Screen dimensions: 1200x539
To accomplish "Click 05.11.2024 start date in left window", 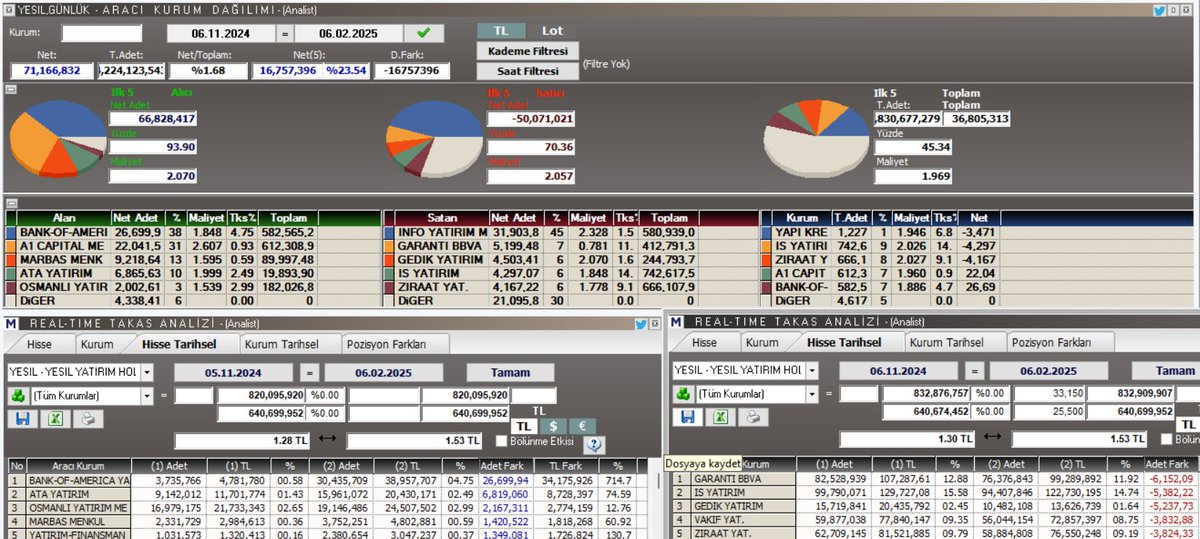I will click(x=234, y=372).
